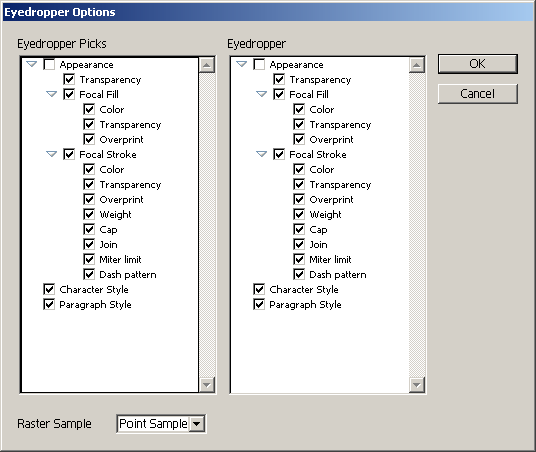Select Miter limit label in Eyedropper Picks
Image resolution: width=536 pixels, height=452 pixels.
(120, 260)
